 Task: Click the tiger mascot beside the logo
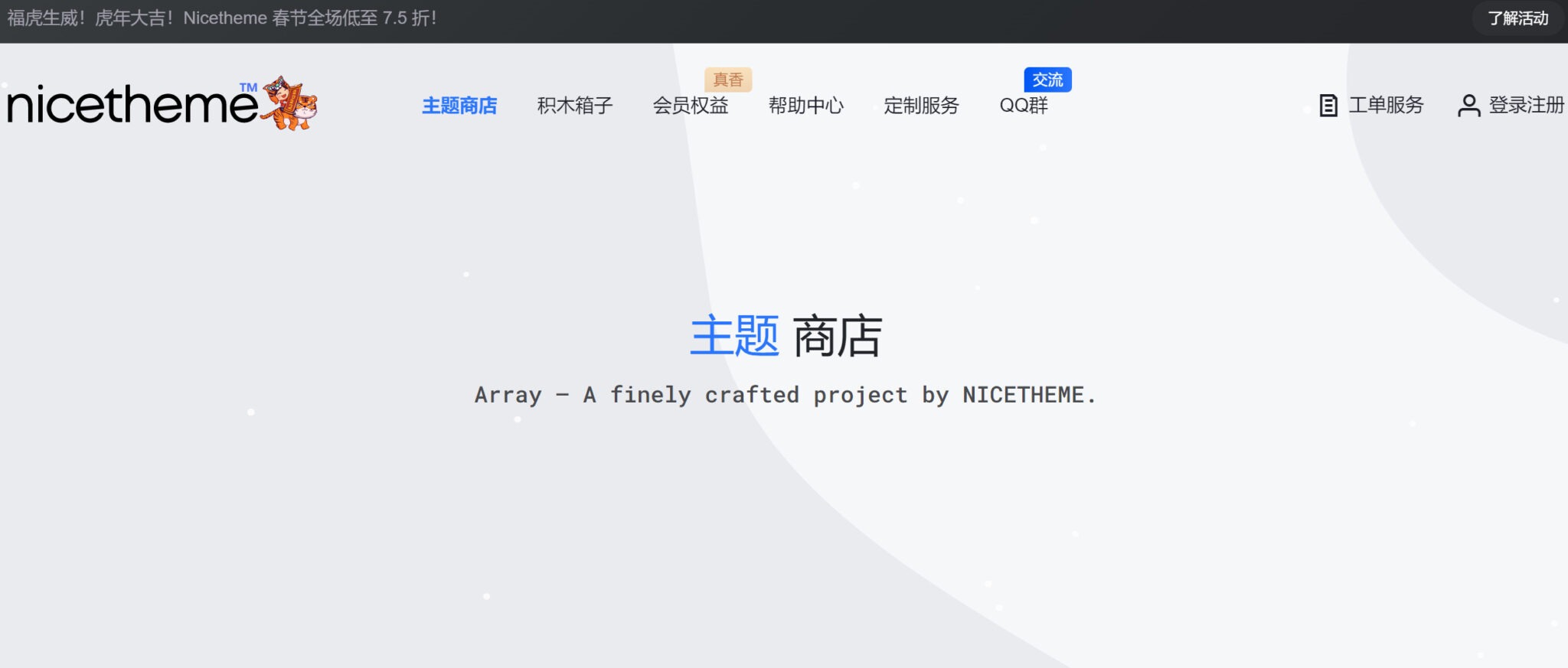[x=289, y=103]
